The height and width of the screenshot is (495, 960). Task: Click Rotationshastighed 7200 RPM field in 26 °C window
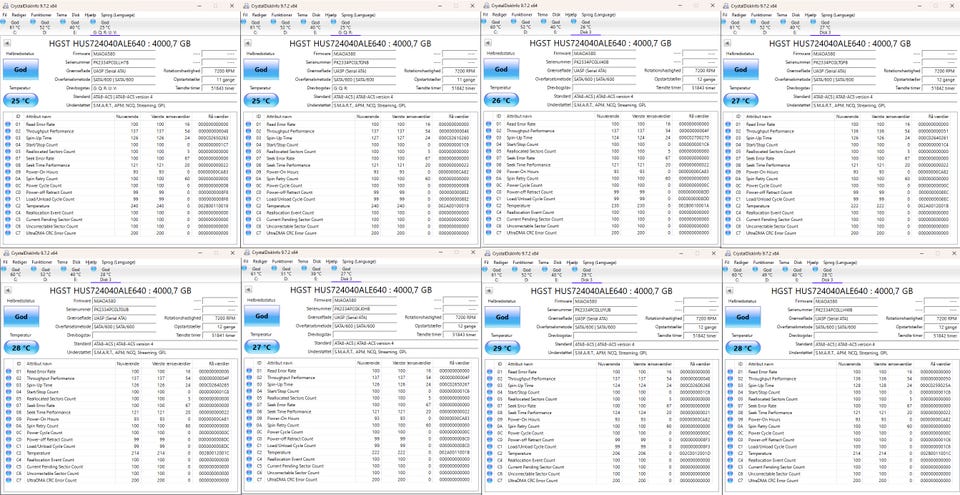click(700, 70)
